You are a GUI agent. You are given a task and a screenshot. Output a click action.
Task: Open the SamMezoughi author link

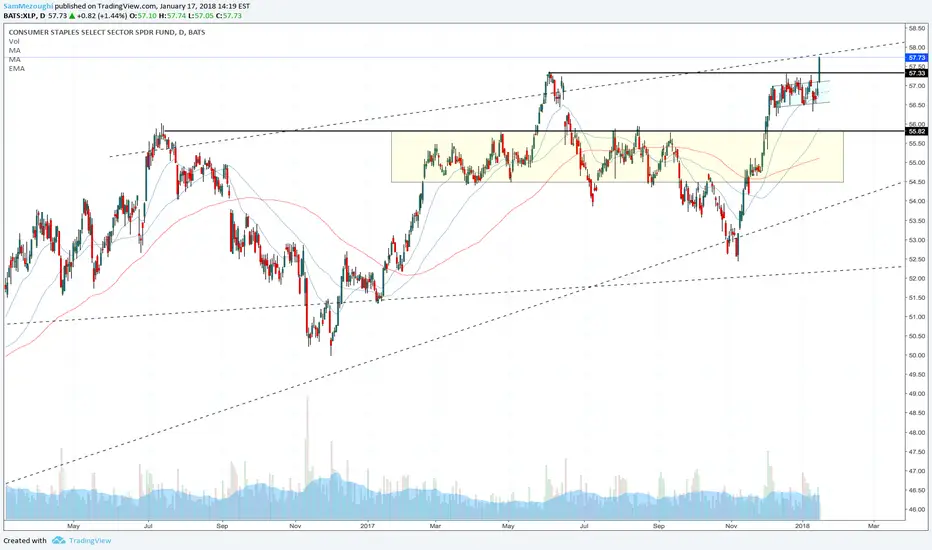(x=28, y=6)
